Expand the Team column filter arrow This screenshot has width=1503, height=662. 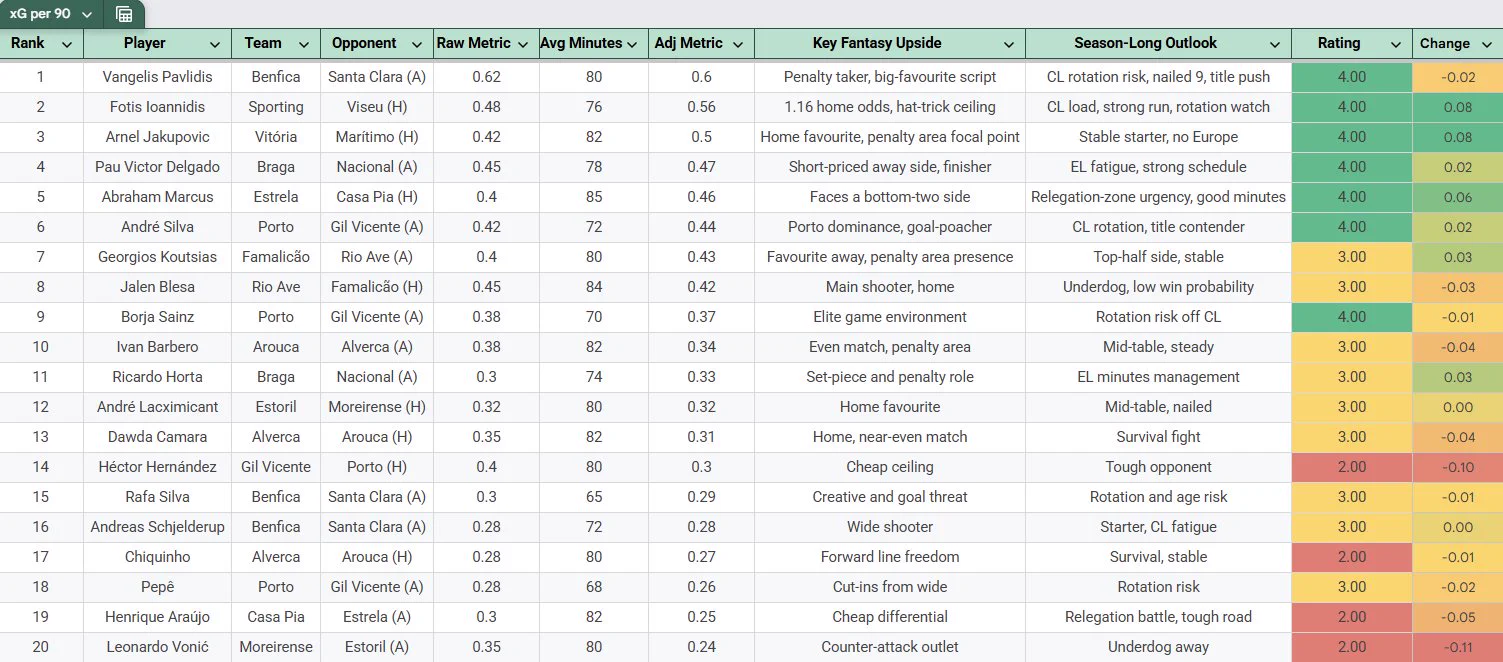click(x=303, y=44)
